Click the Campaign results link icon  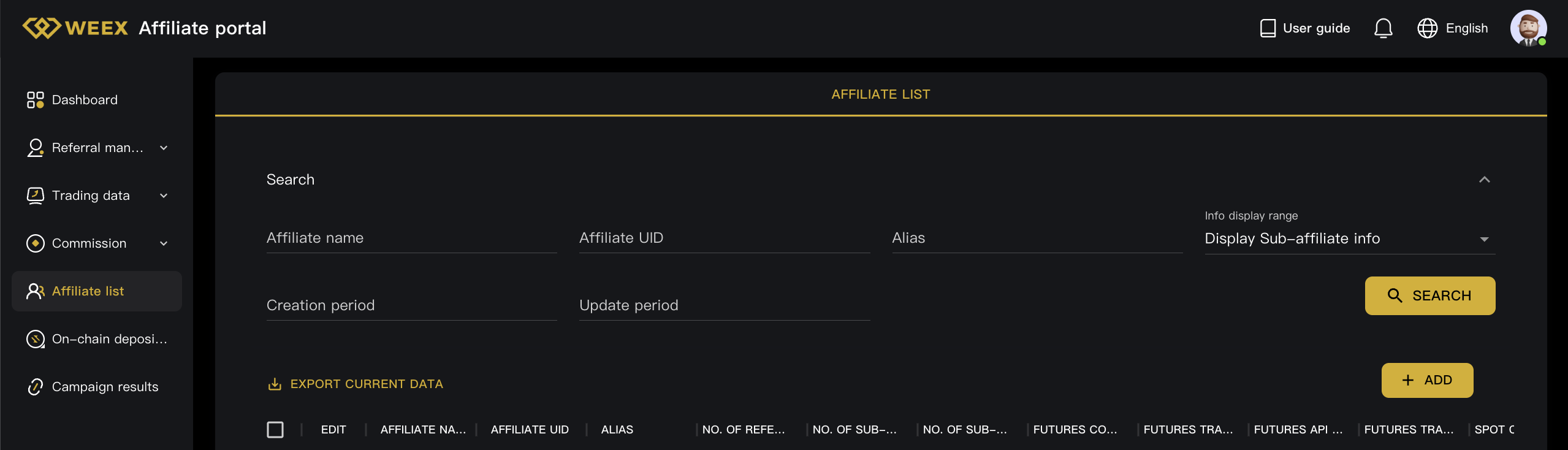click(35, 387)
